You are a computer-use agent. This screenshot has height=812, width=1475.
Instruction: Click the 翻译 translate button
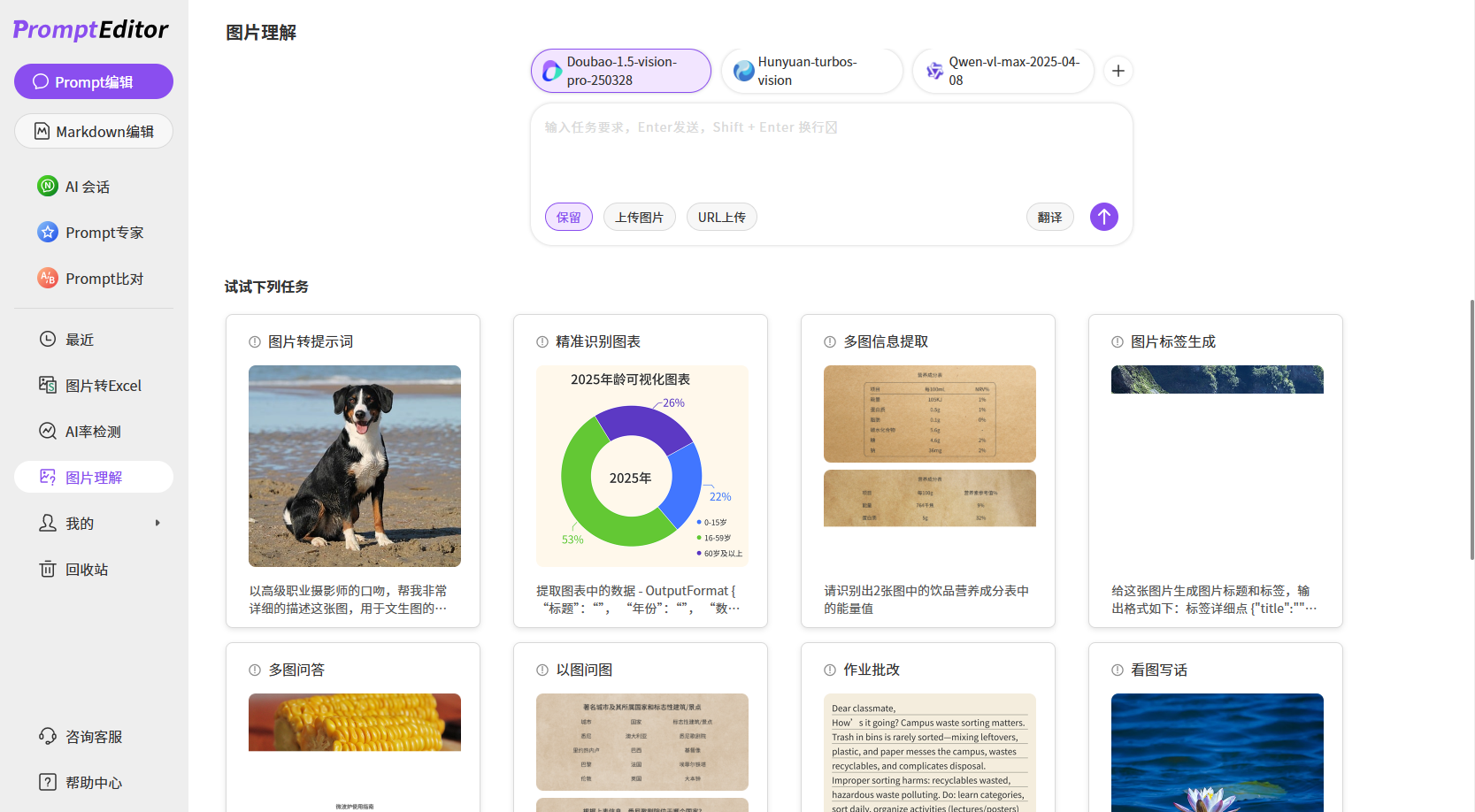click(1049, 216)
